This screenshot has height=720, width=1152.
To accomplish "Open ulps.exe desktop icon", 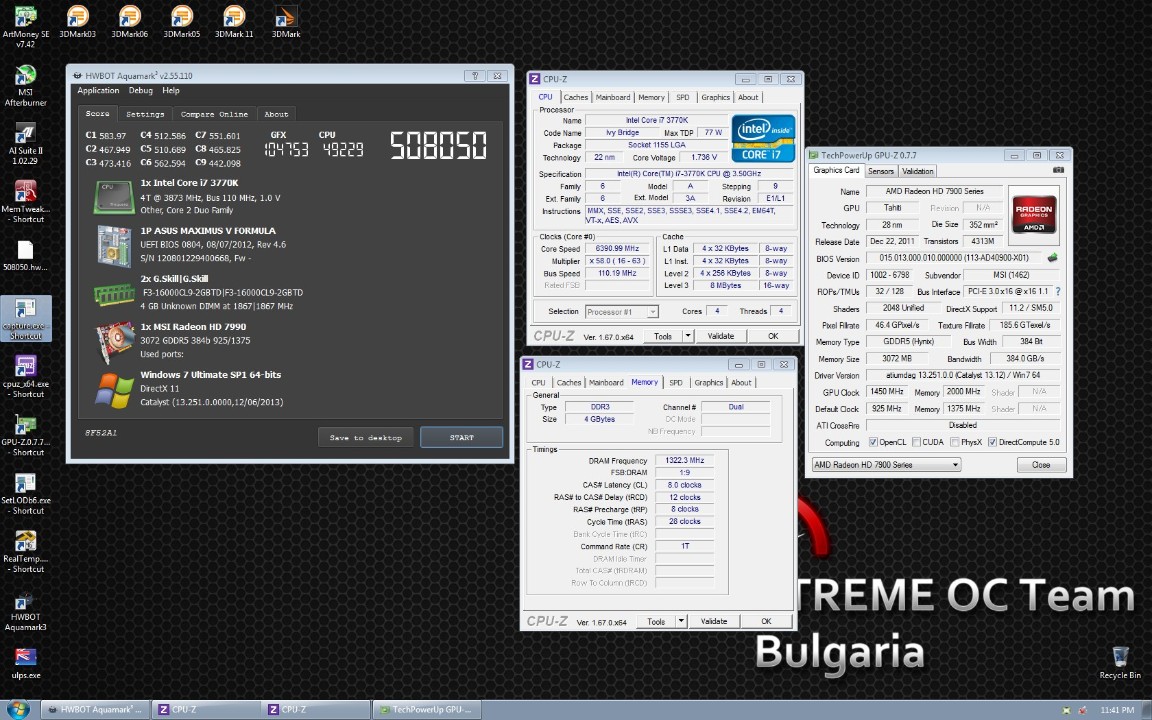I will tap(26, 663).
